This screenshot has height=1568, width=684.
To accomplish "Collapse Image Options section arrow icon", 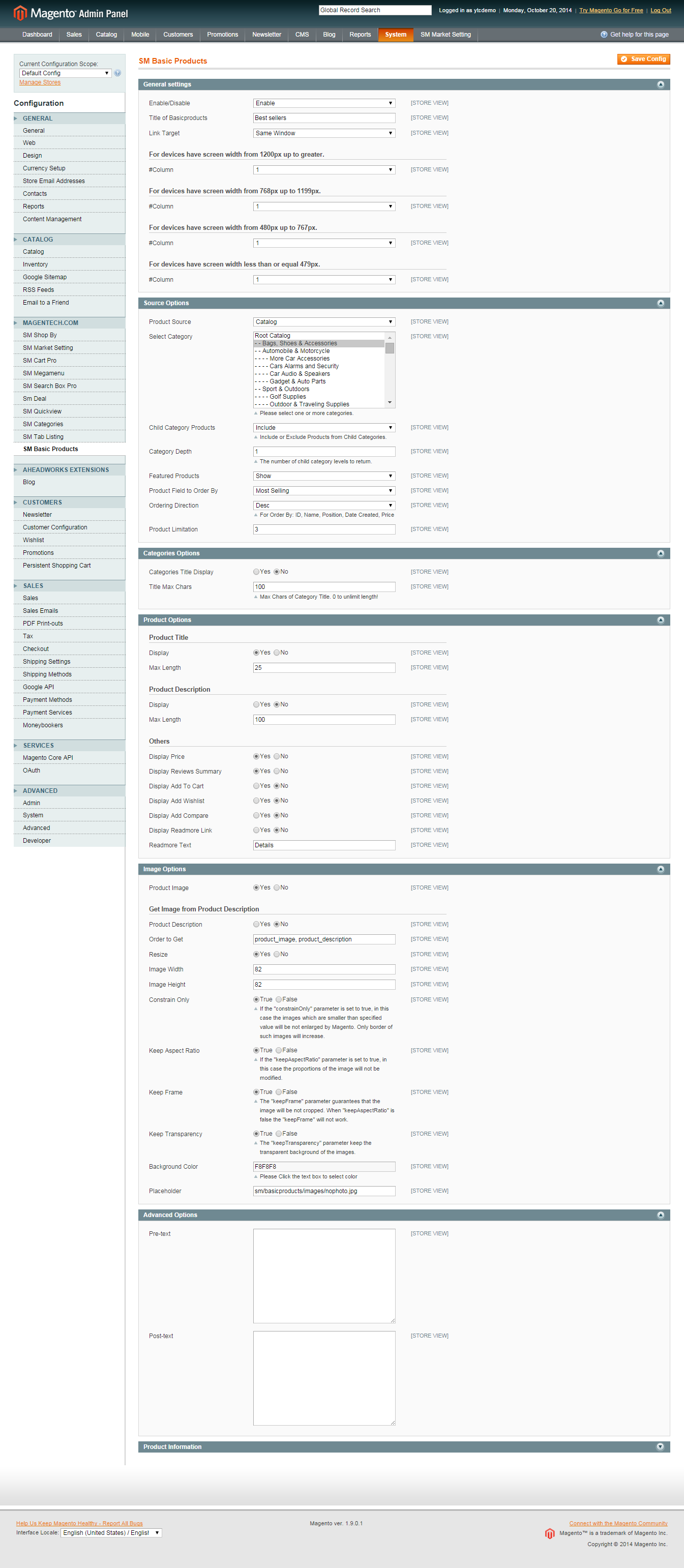I will pyautogui.click(x=660, y=869).
